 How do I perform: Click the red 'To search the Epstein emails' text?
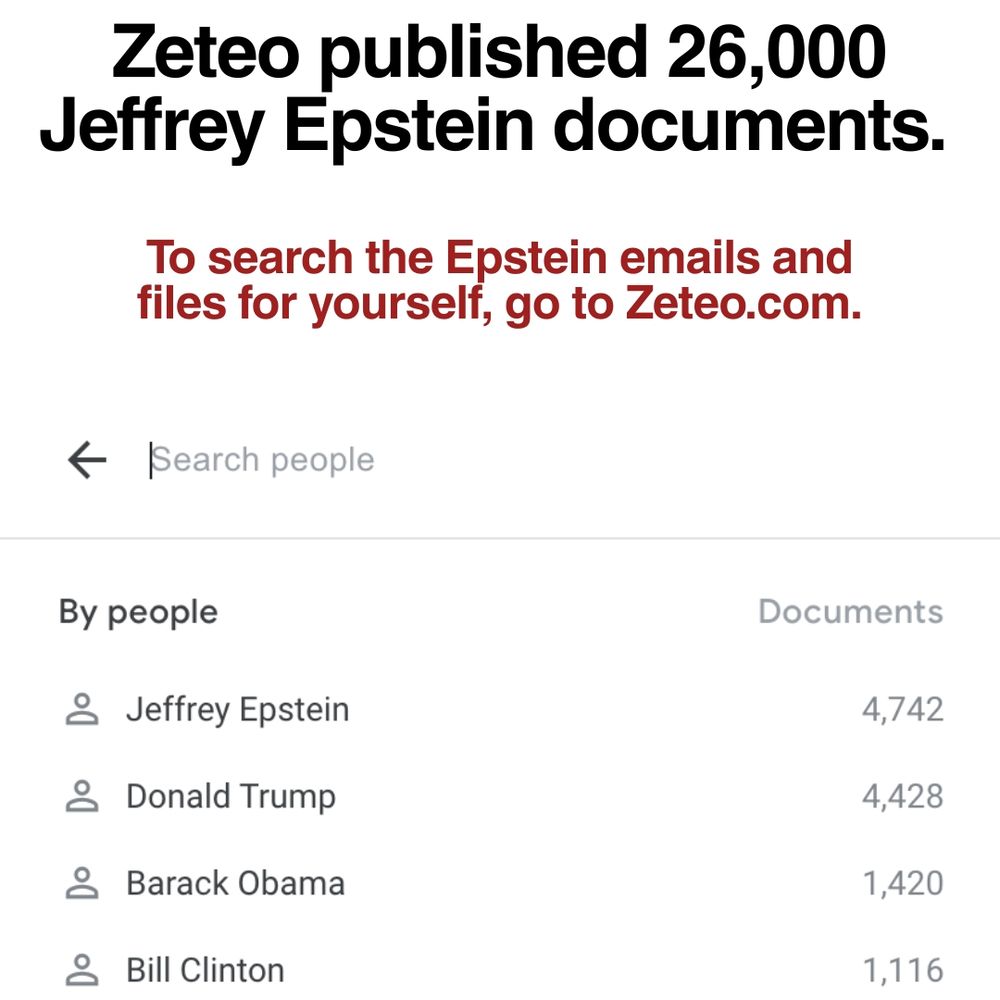pos(499,258)
